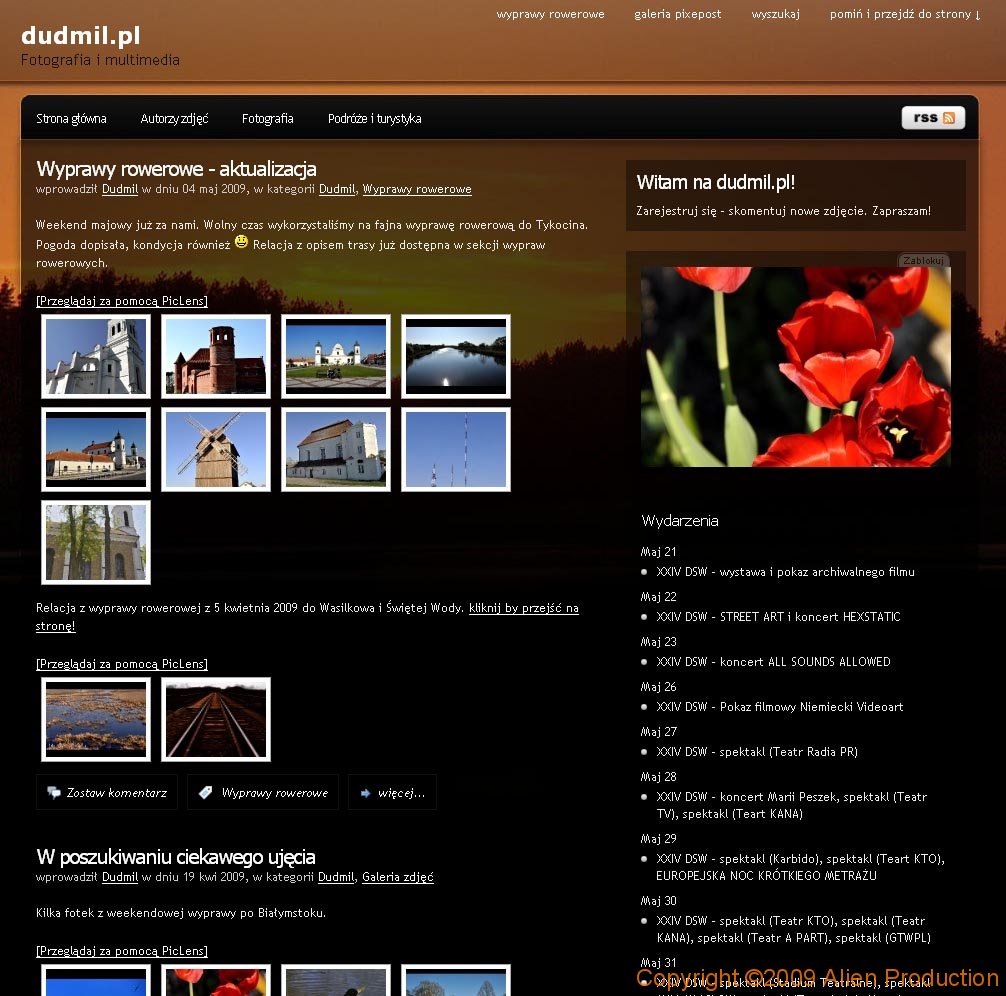Open the railway tracks thumbnail
This screenshot has height=996, width=1006.
point(216,719)
